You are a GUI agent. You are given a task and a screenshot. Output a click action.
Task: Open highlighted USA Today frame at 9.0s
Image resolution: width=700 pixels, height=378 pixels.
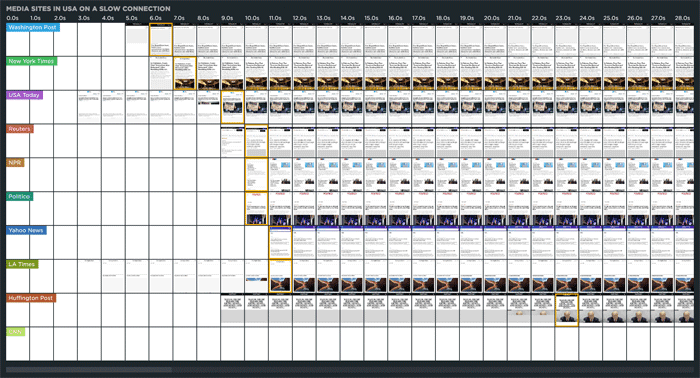[x=233, y=107]
